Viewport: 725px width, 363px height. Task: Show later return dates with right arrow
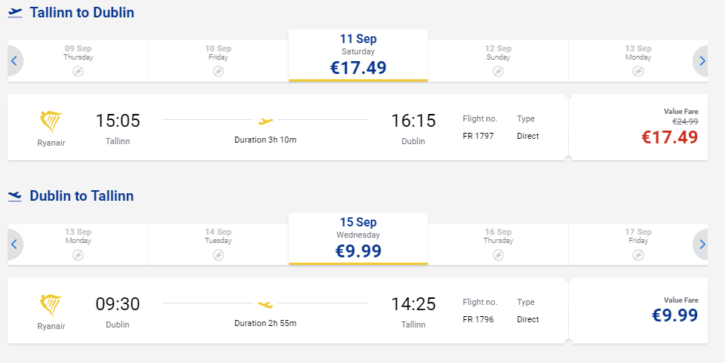[701, 244]
